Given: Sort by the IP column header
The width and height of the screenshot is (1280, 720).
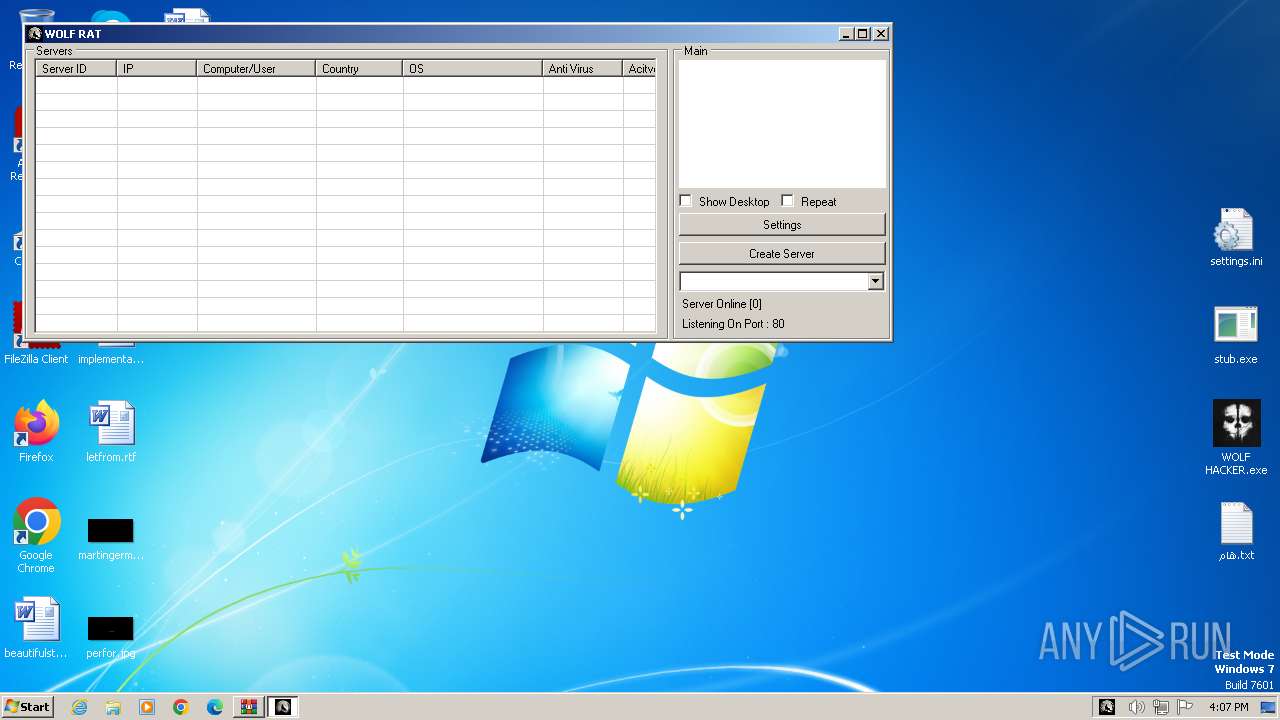Looking at the screenshot, I should (x=157, y=69).
